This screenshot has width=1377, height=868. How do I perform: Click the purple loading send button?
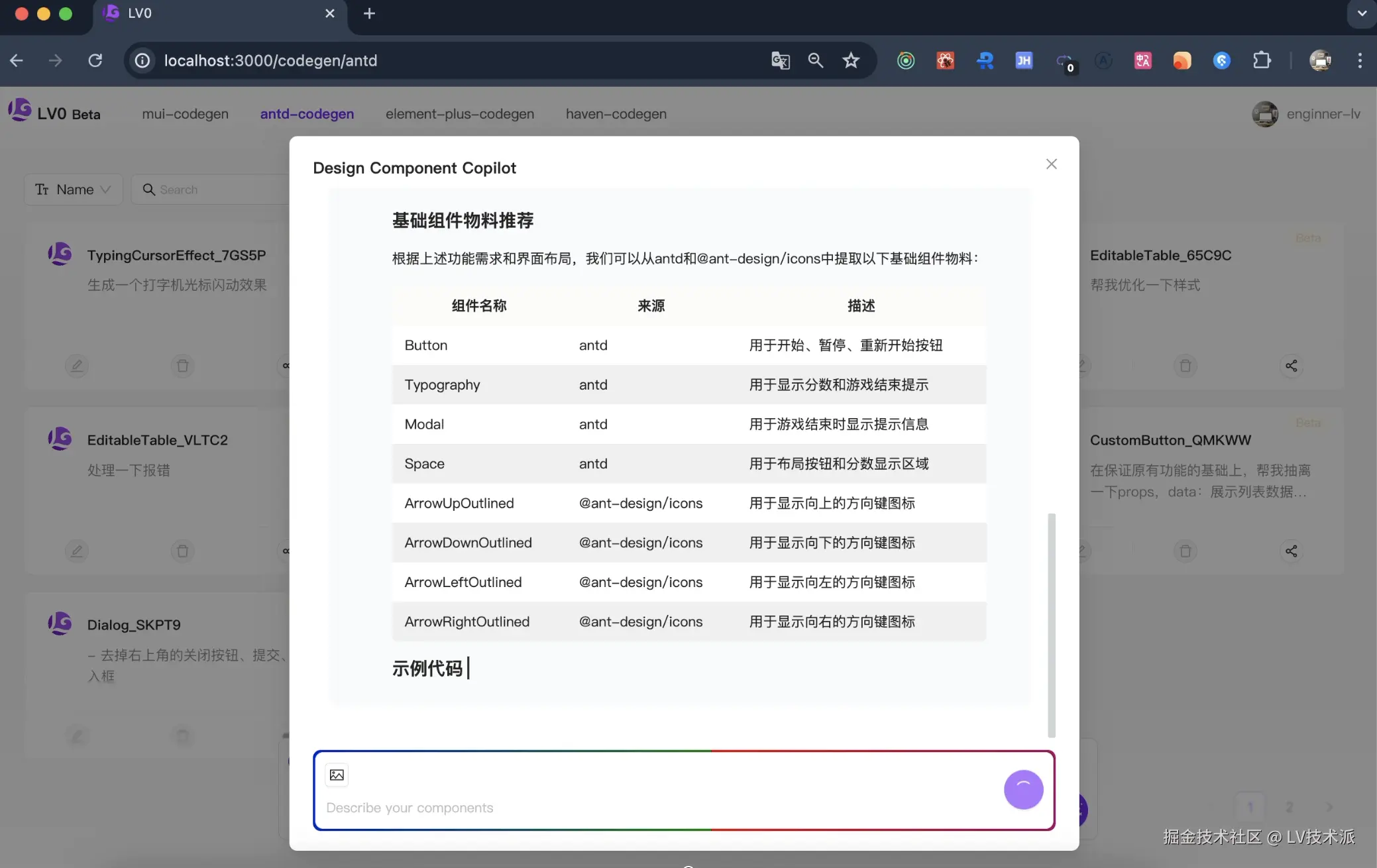click(1022, 789)
